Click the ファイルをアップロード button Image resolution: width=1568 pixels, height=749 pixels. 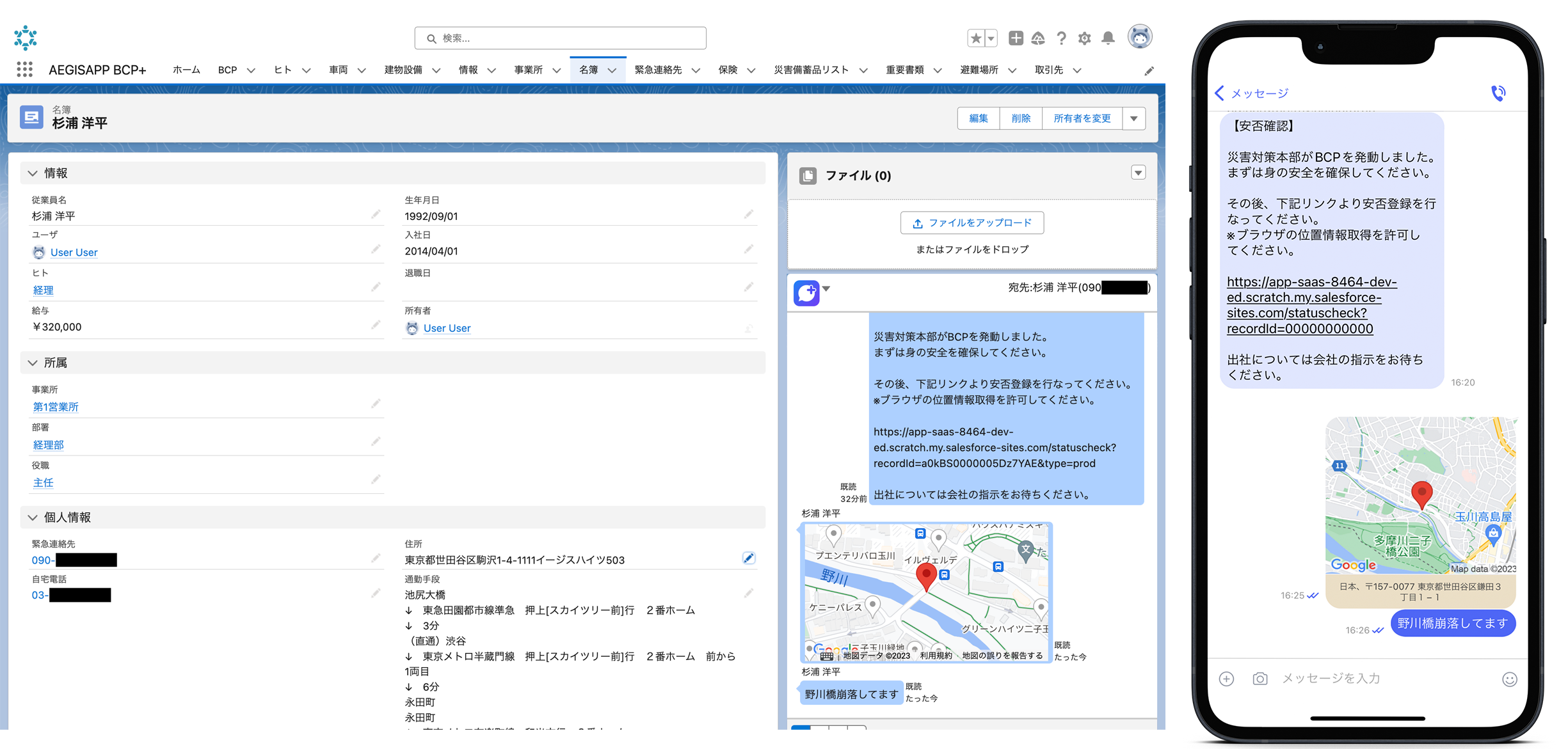[x=972, y=223]
